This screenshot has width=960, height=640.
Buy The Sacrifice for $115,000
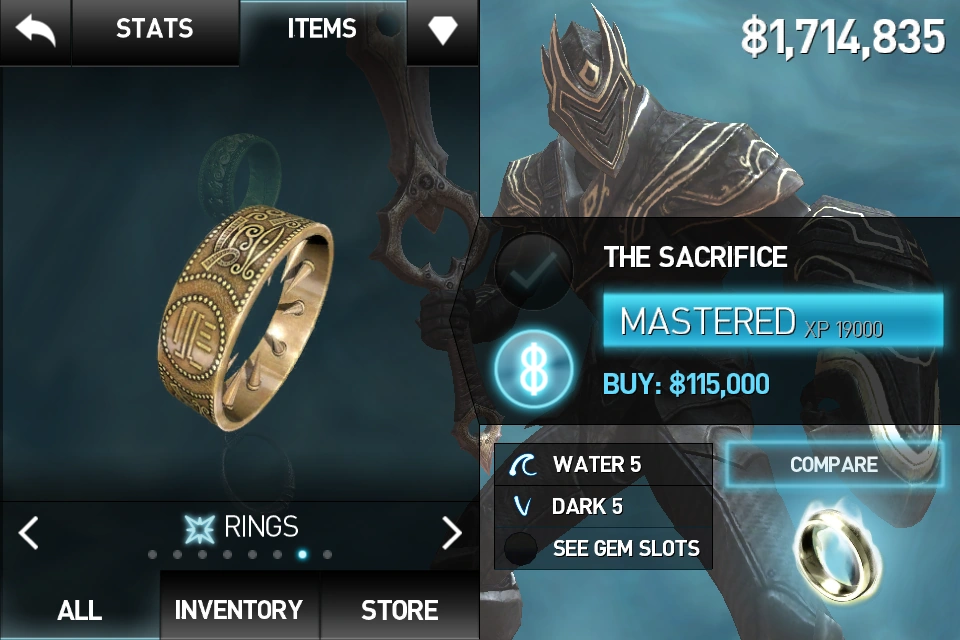tap(686, 384)
